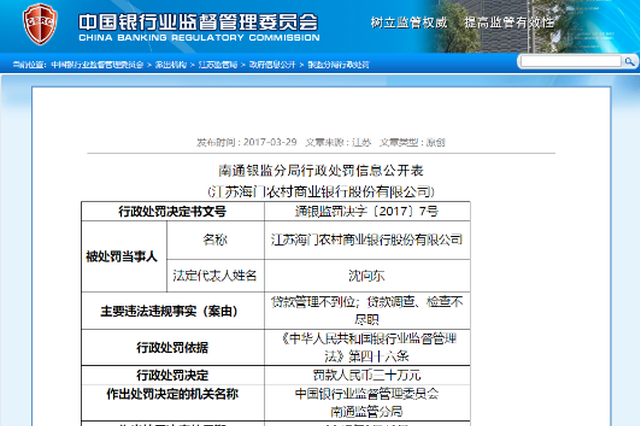Click the 文章来源：江苏 text
Screen dimensions: 640x426
(338, 142)
